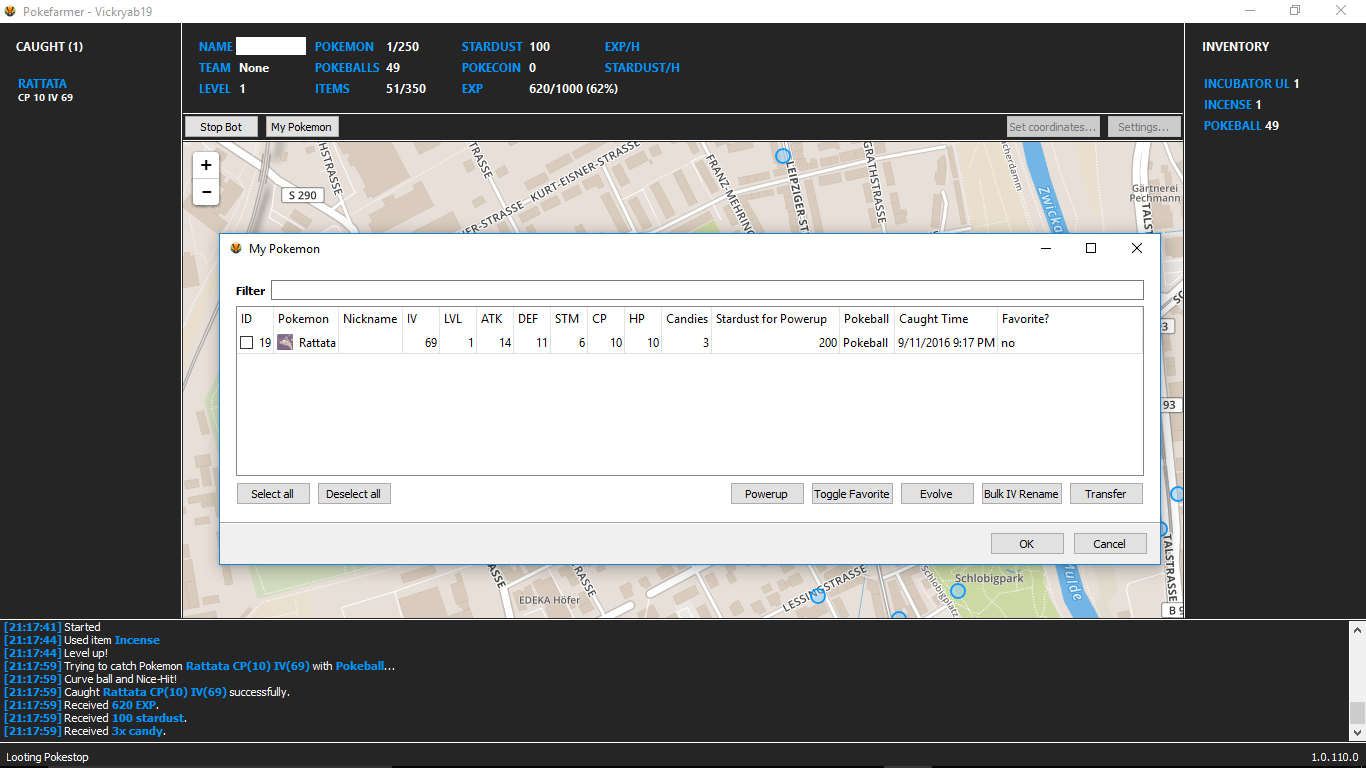Click the Stop Bot button
This screenshot has height=768, width=1366.
click(221, 127)
